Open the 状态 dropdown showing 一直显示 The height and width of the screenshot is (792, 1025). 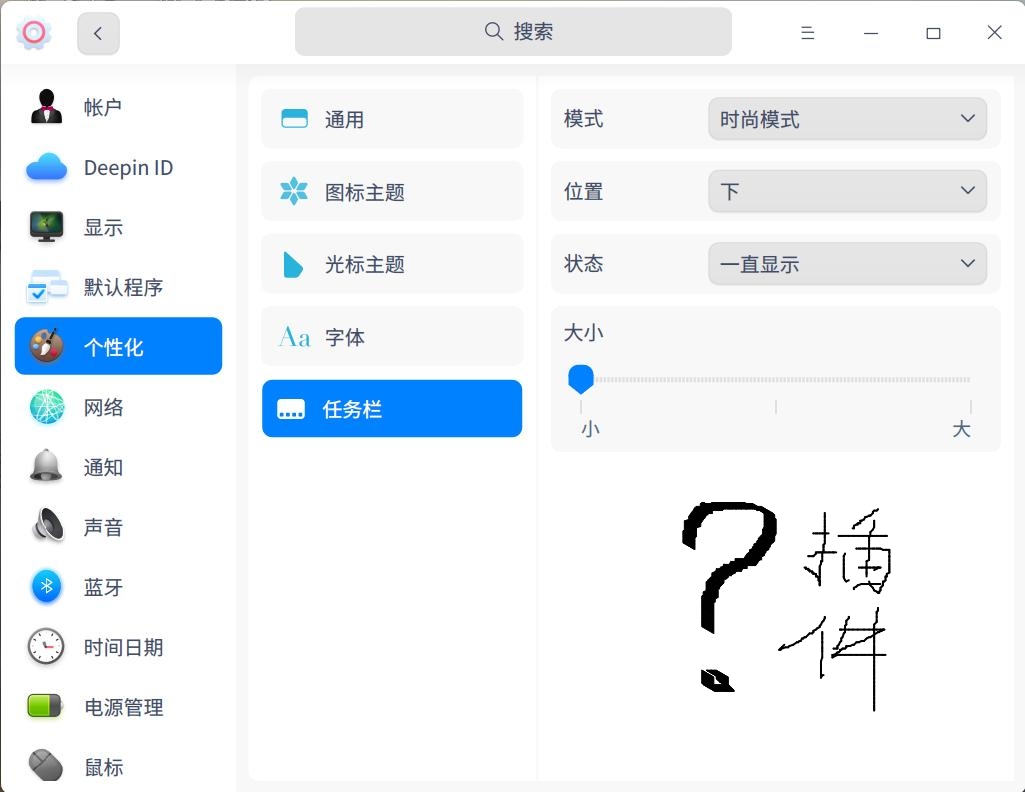pyautogui.click(x=847, y=264)
